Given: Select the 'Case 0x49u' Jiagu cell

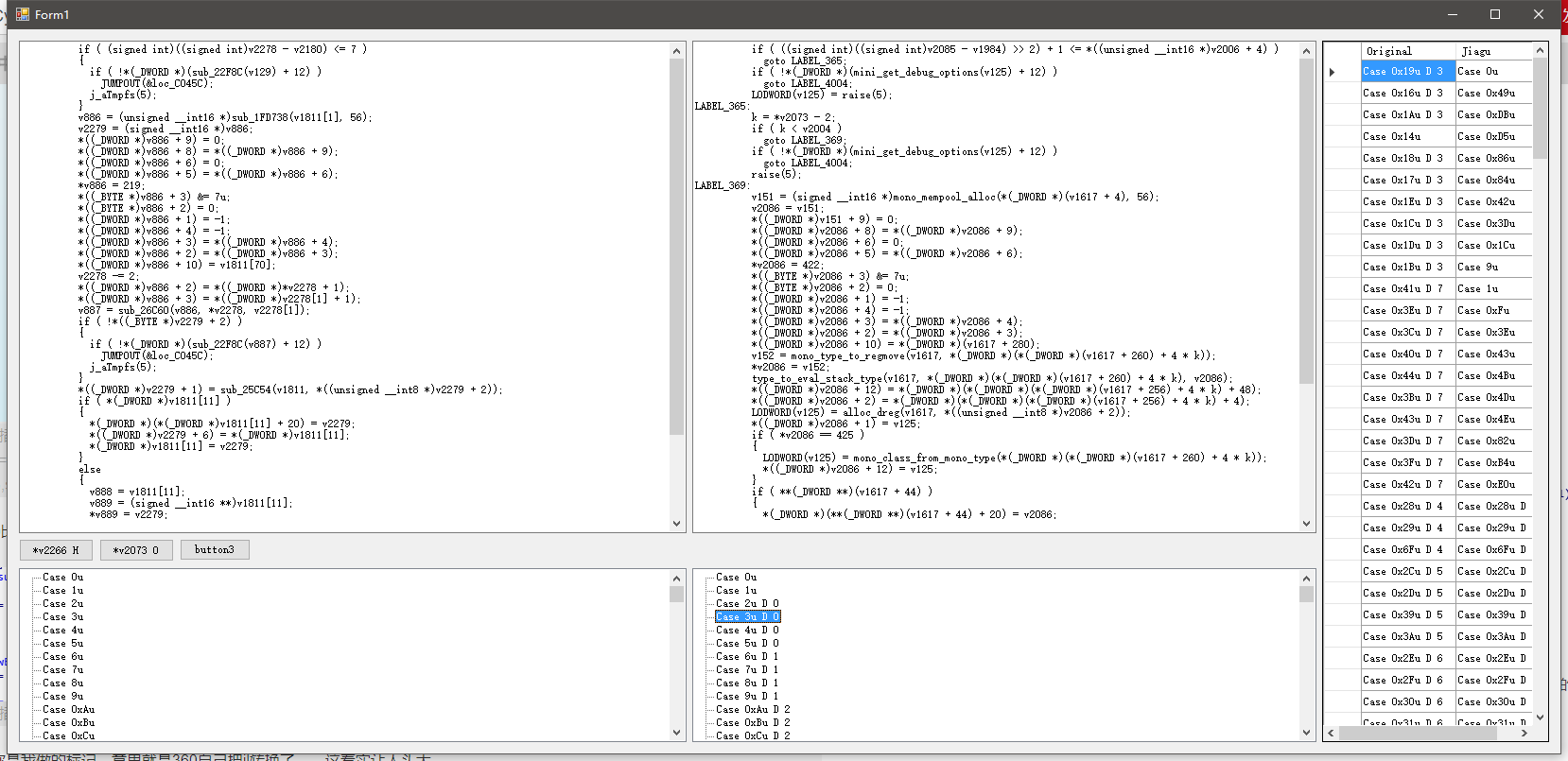Looking at the screenshot, I should coord(1493,94).
